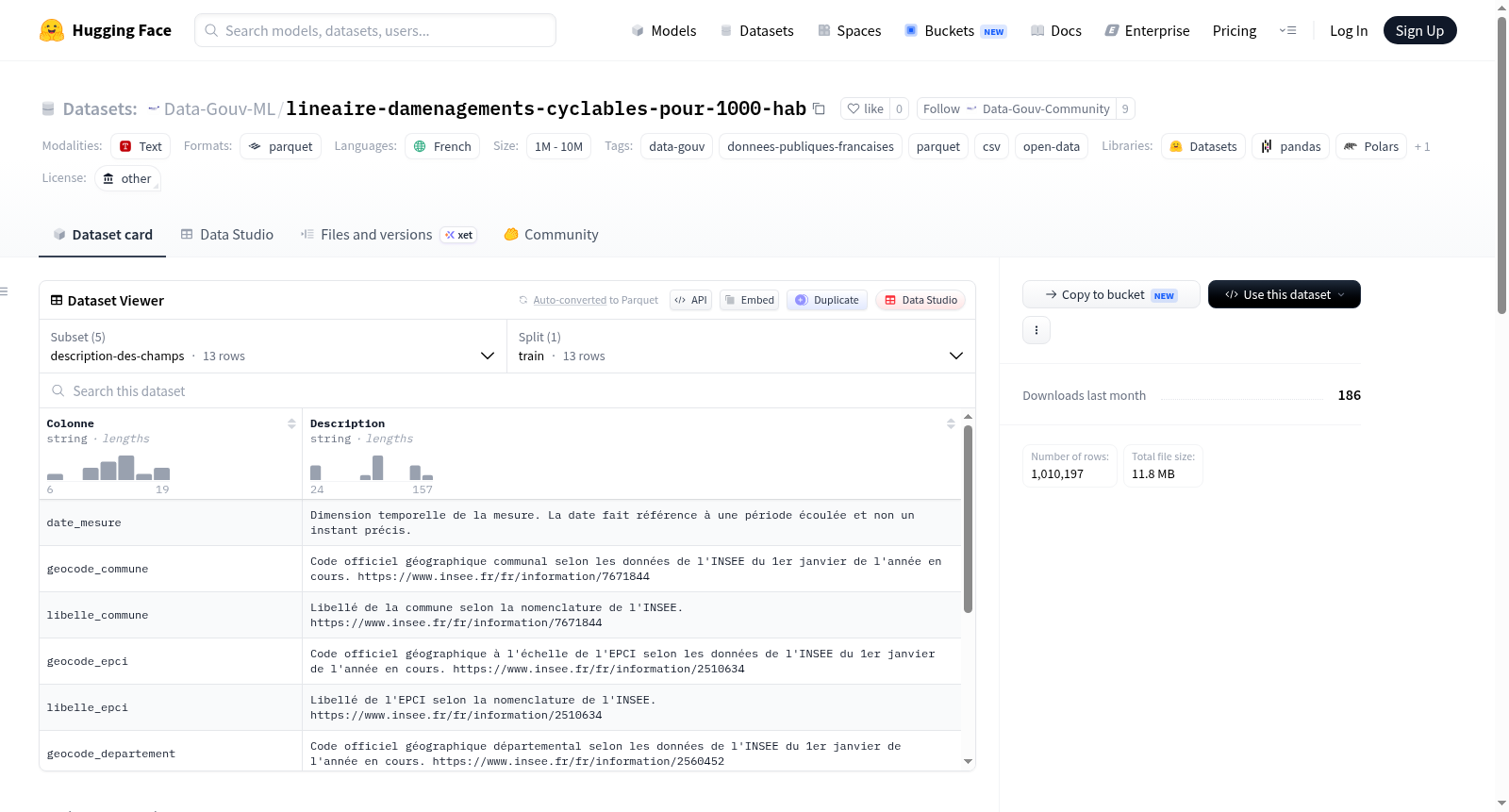This screenshot has width=1509, height=812.
Task: Open the Use this dataset dropdown
Action: tap(1285, 294)
